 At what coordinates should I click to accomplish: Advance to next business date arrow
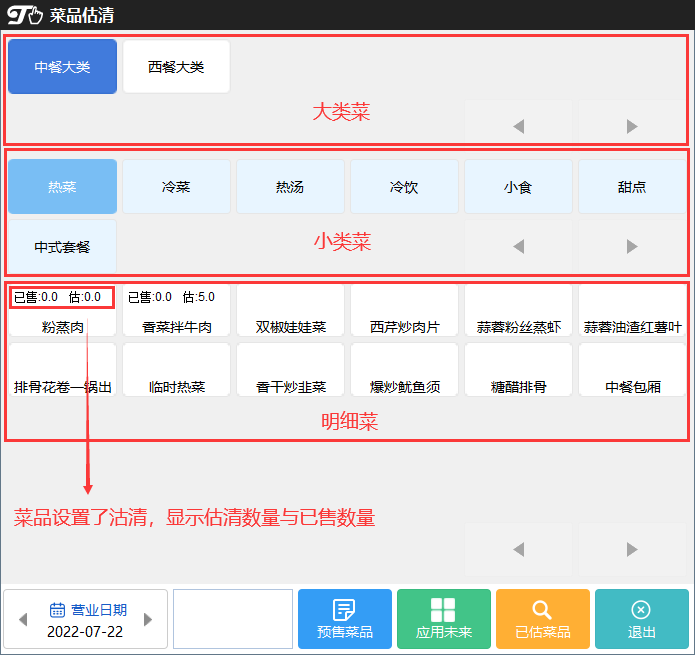[149, 620]
